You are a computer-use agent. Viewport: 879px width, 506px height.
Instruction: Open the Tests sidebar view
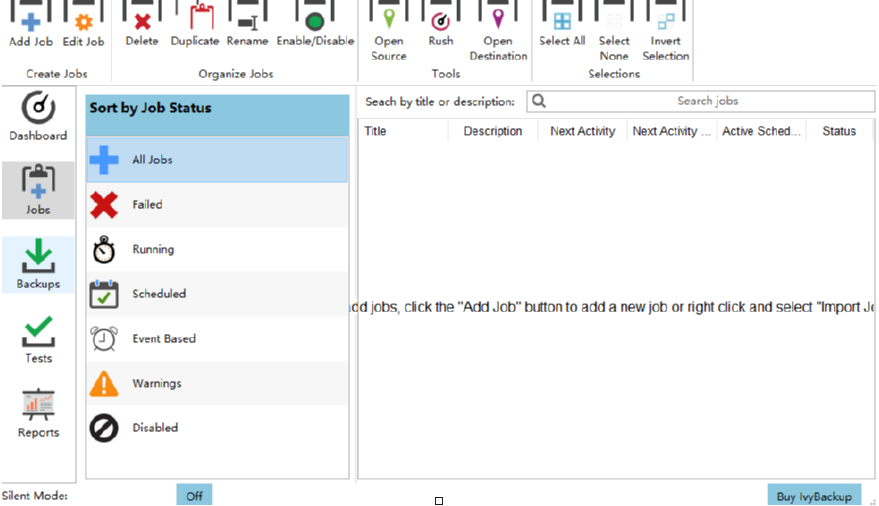[38, 338]
